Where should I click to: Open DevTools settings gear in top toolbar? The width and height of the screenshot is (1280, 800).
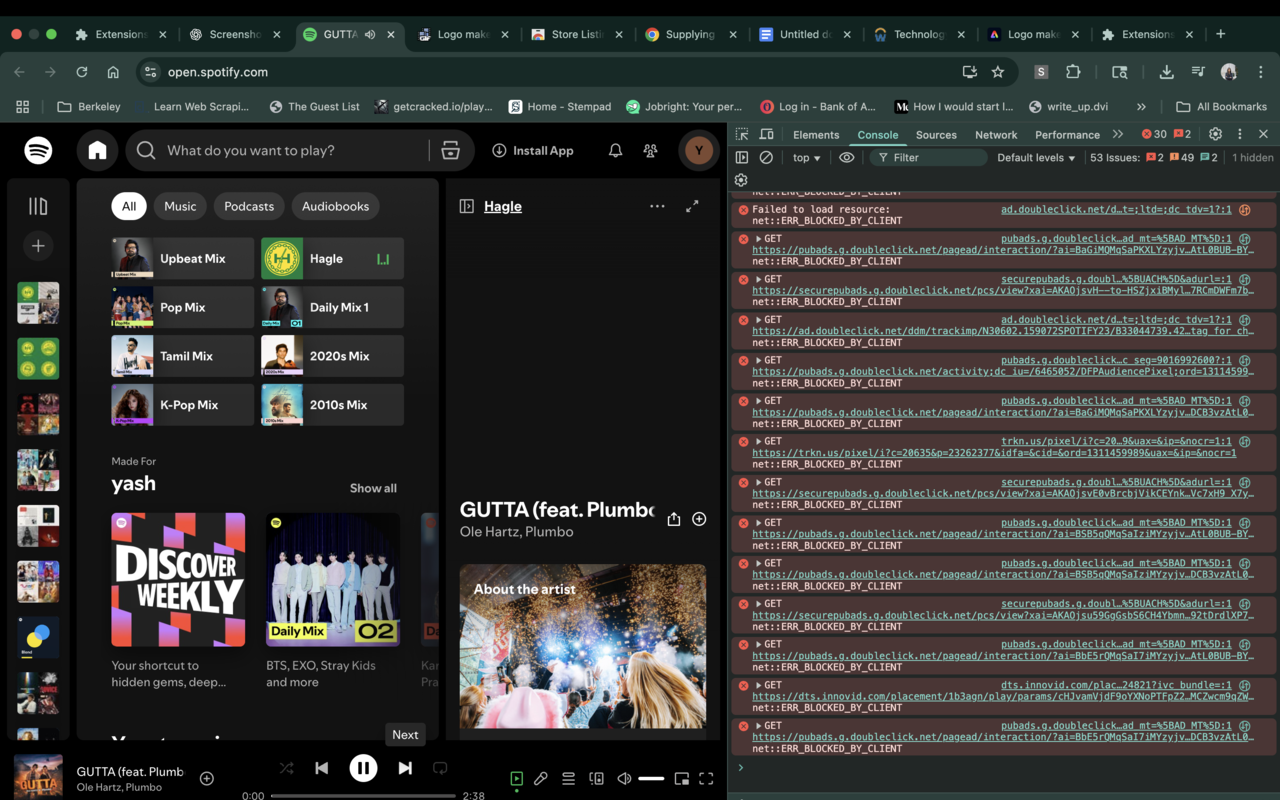(x=1215, y=134)
